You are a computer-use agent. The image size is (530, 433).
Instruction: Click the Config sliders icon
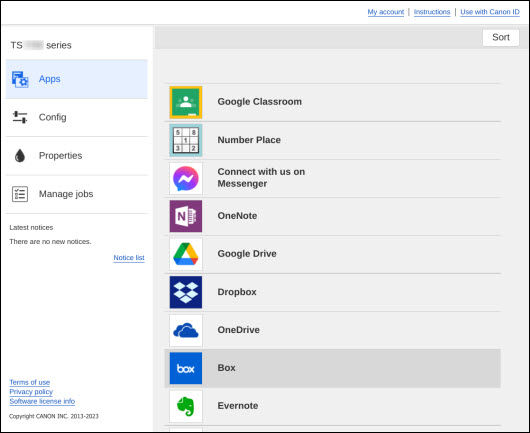point(20,117)
